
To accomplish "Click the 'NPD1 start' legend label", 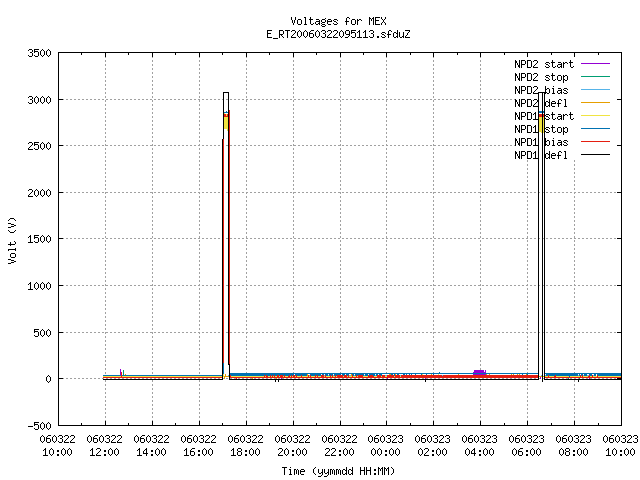I will coord(544,116).
